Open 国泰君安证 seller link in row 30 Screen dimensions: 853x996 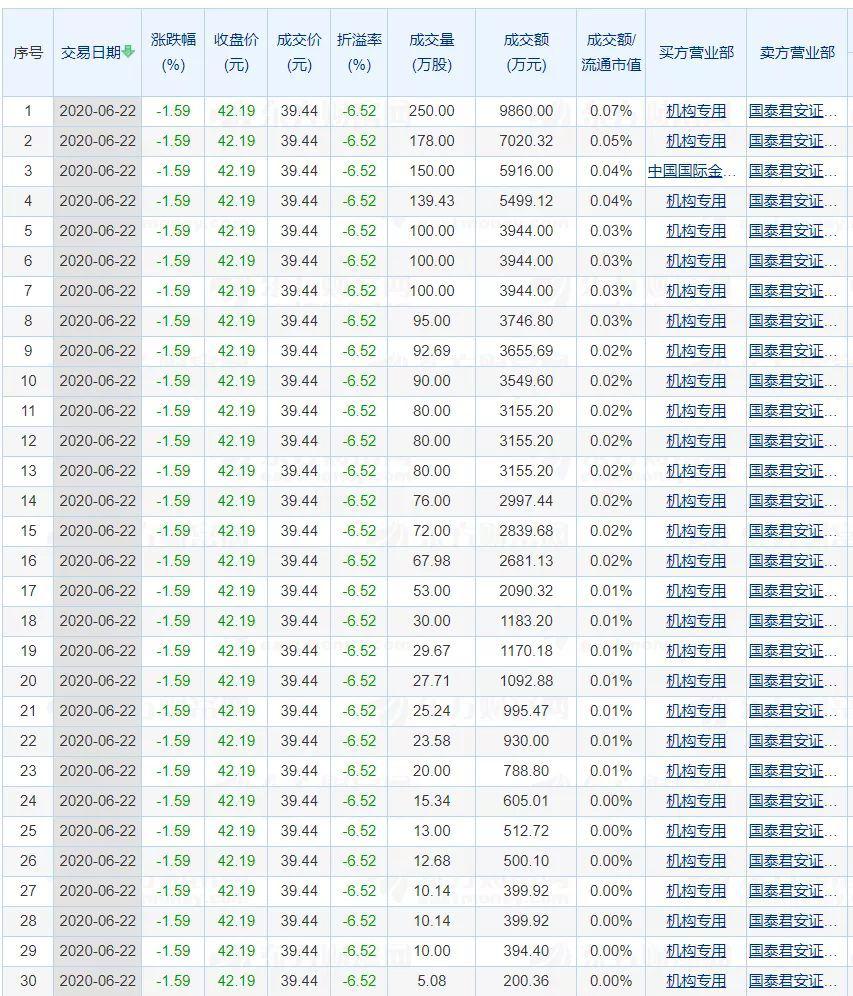792,981
